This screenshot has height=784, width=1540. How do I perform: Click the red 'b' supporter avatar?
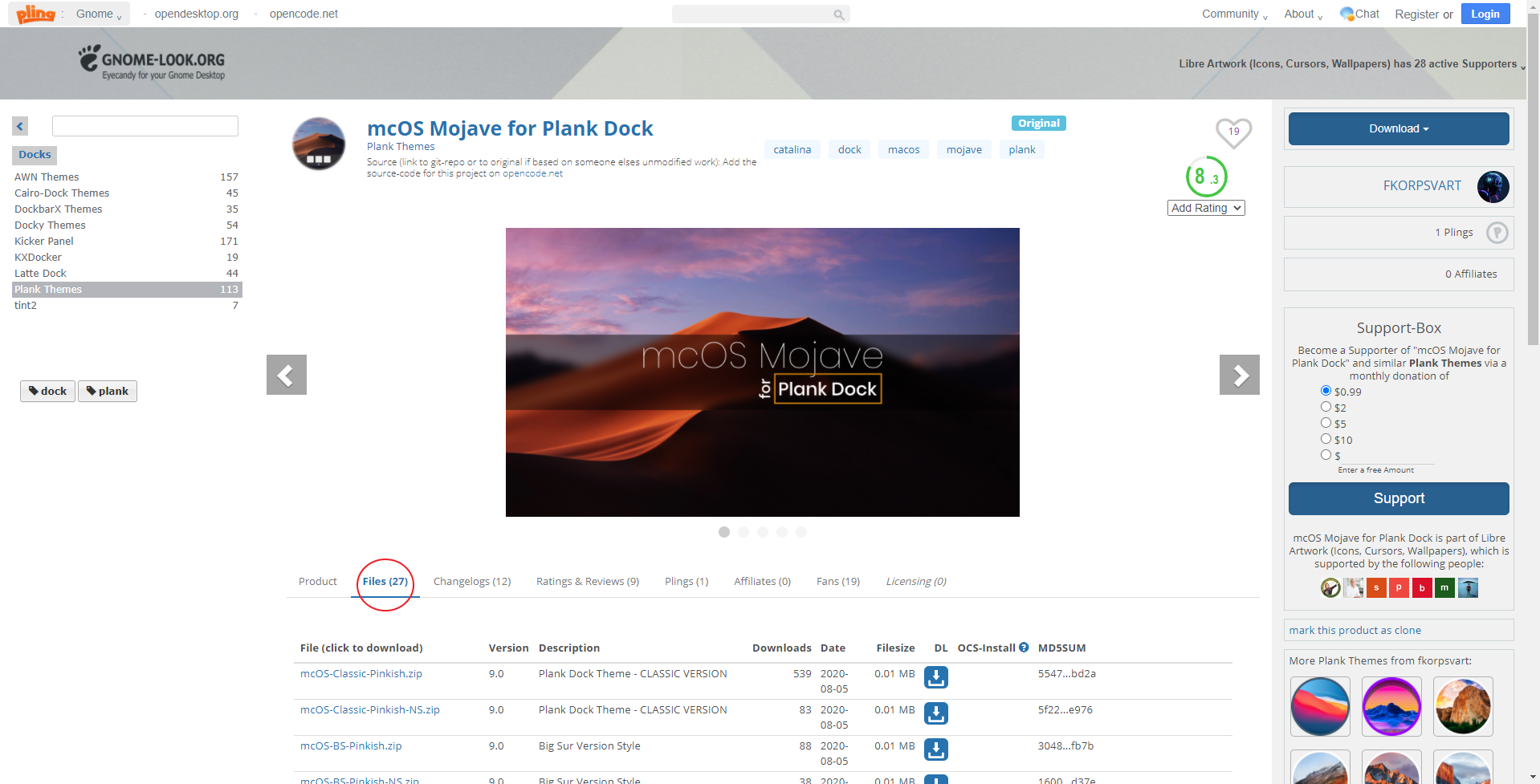(x=1422, y=588)
